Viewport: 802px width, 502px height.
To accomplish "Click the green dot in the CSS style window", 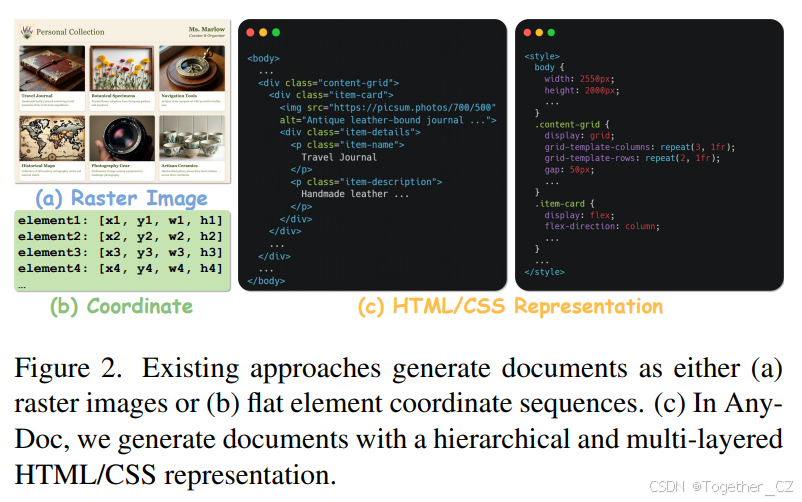I will click(551, 32).
